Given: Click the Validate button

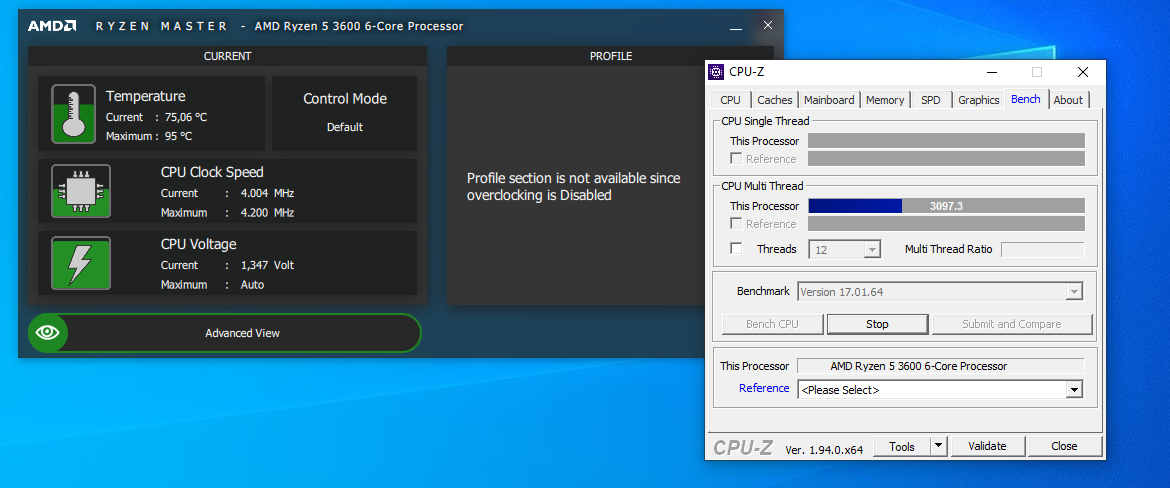Looking at the screenshot, I should tap(987, 446).
